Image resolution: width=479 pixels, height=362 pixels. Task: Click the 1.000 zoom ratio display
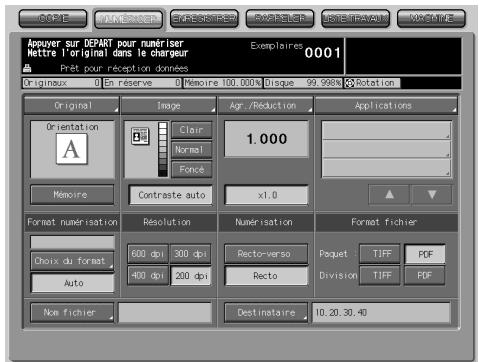[266, 139]
